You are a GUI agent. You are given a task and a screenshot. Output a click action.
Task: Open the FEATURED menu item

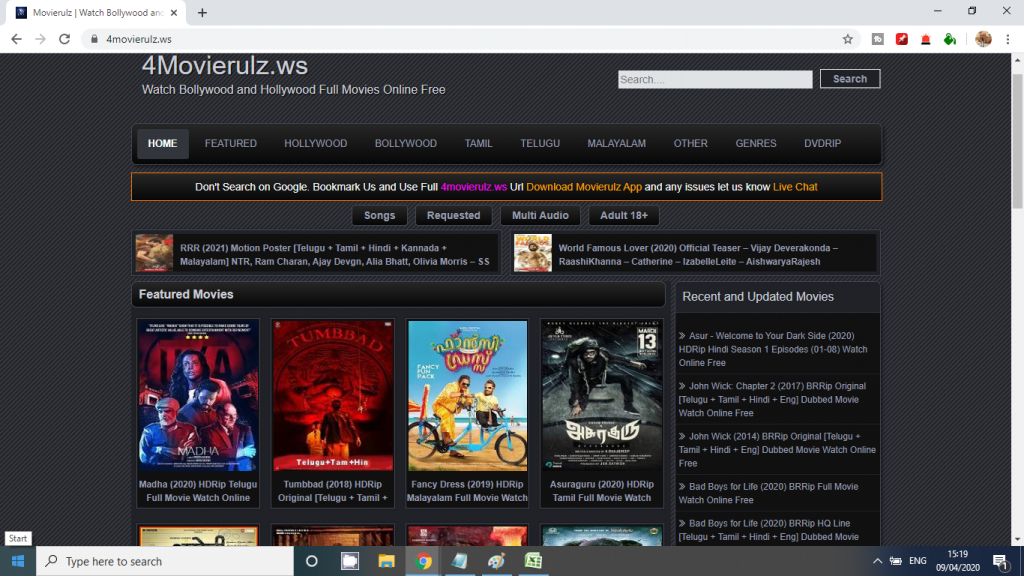(231, 144)
